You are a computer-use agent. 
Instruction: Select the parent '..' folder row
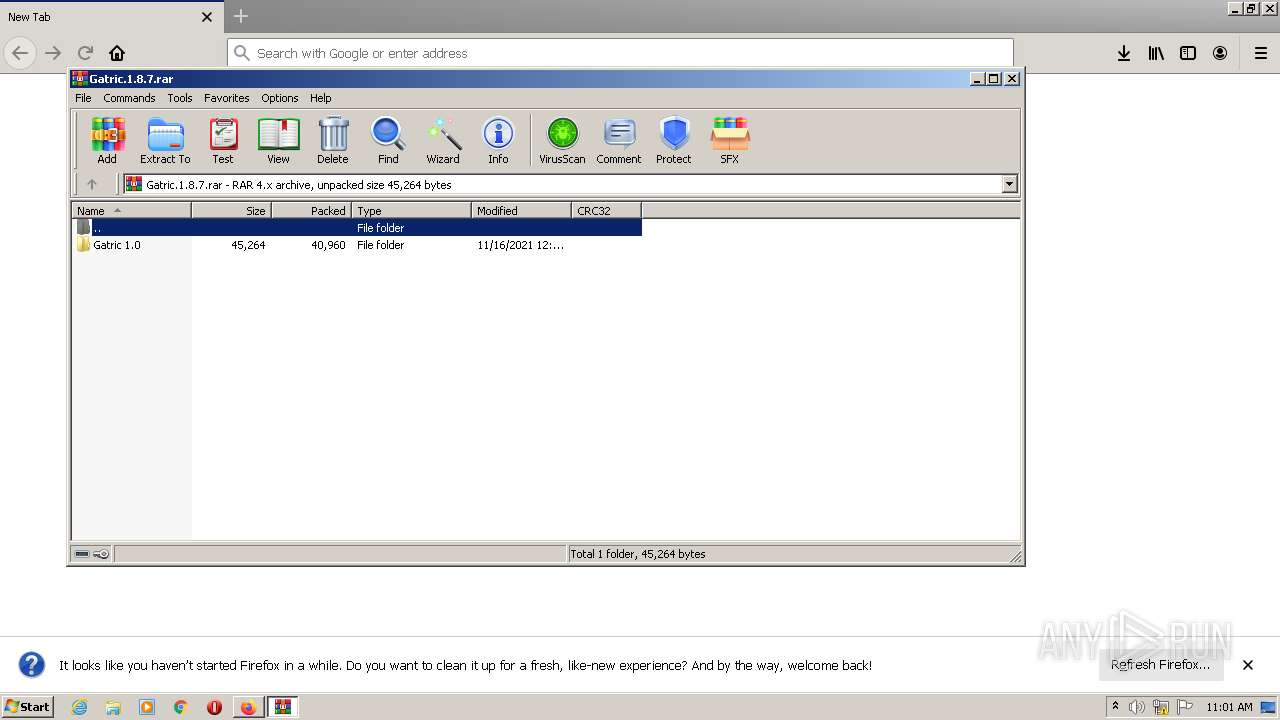click(357, 228)
